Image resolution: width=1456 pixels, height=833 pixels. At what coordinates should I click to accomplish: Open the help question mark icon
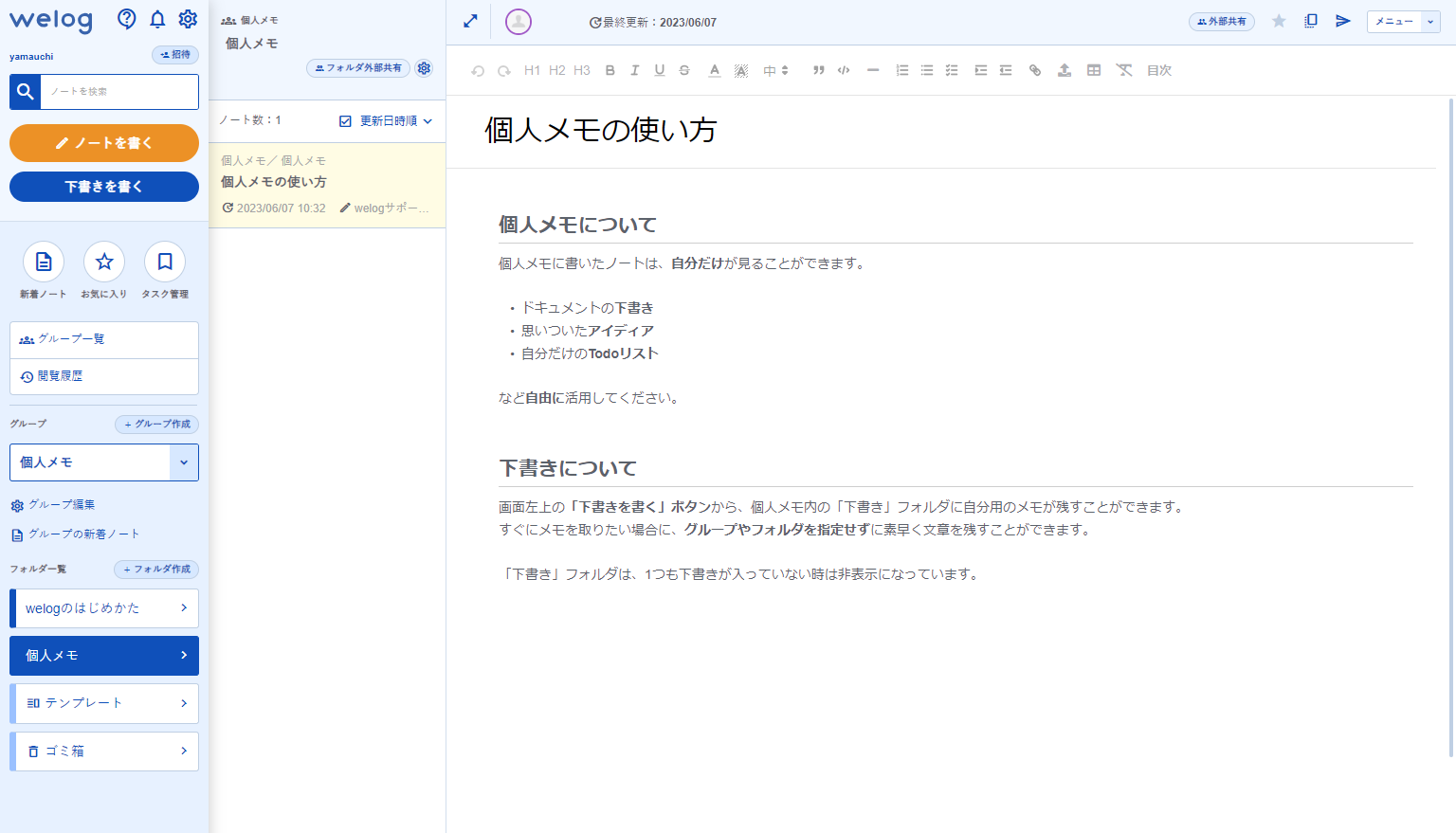(x=126, y=19)
